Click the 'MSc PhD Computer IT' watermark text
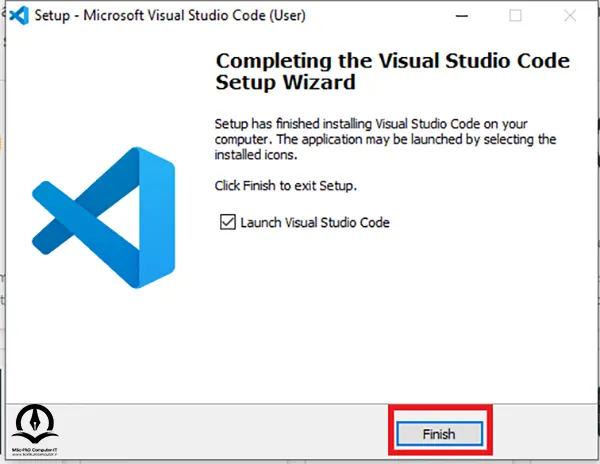Image resolution: width=600 pixels, height=464 pixels. pos(34,450)
